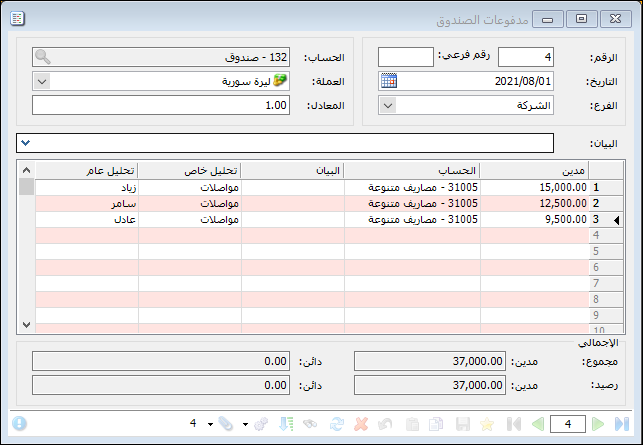Go to the first record arrow

pos(514,424)
